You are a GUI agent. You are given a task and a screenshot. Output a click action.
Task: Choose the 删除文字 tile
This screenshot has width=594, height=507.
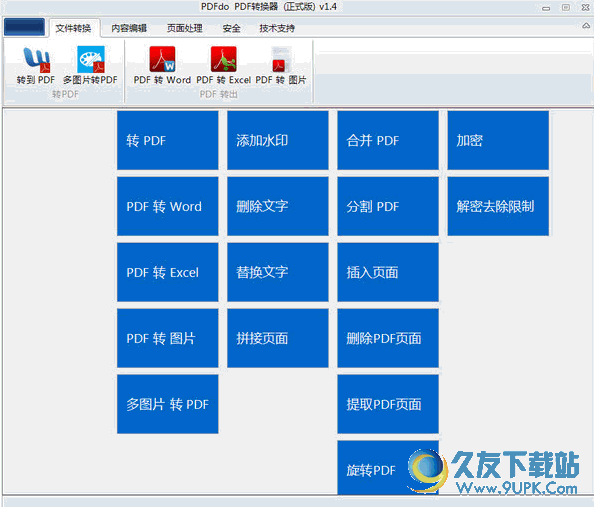pos(278,206)
